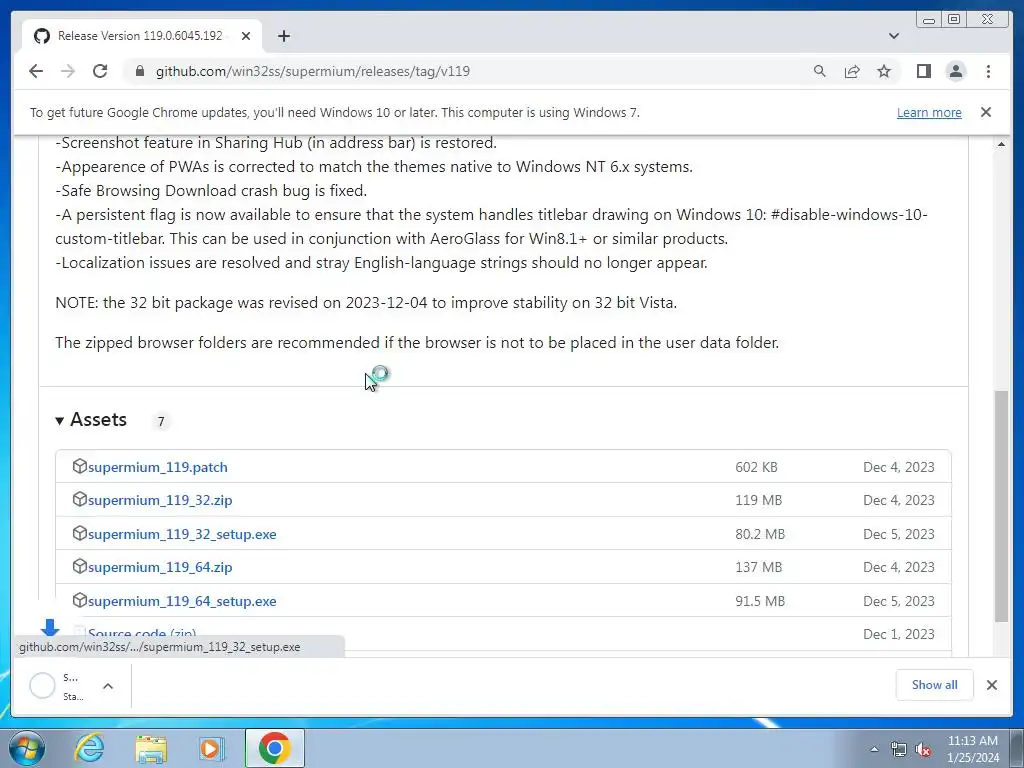Open the taskbar clock 11:13 AM
The height and width of the screenshot is (768, 1024).
pyautogui.click(x=972, y=741)
